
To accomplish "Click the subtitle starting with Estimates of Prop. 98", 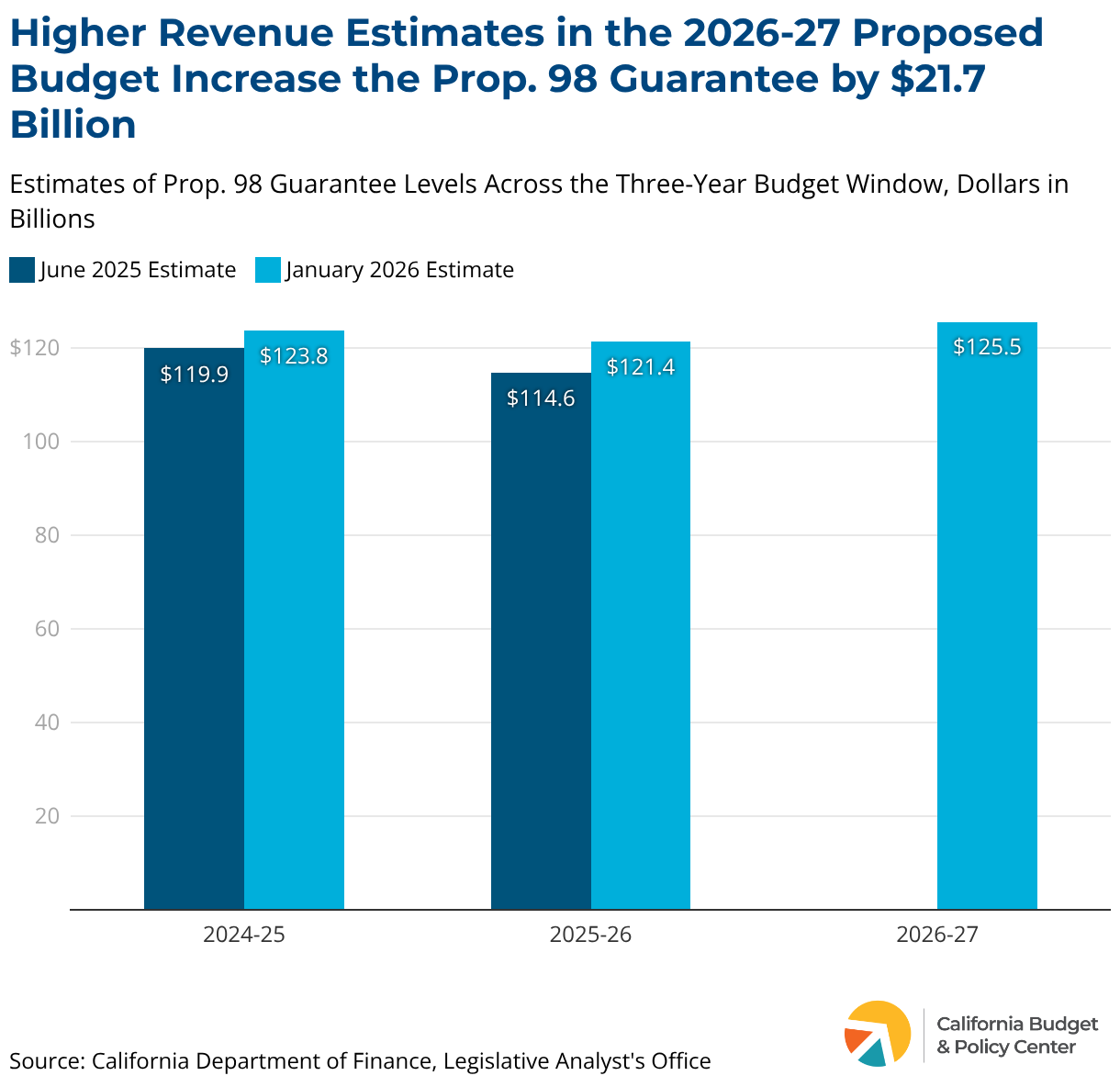I will [539, 201].
